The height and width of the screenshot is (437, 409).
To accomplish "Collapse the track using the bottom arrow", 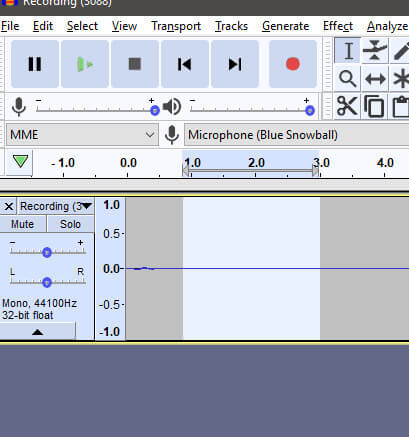I will [x=38, y=332].
